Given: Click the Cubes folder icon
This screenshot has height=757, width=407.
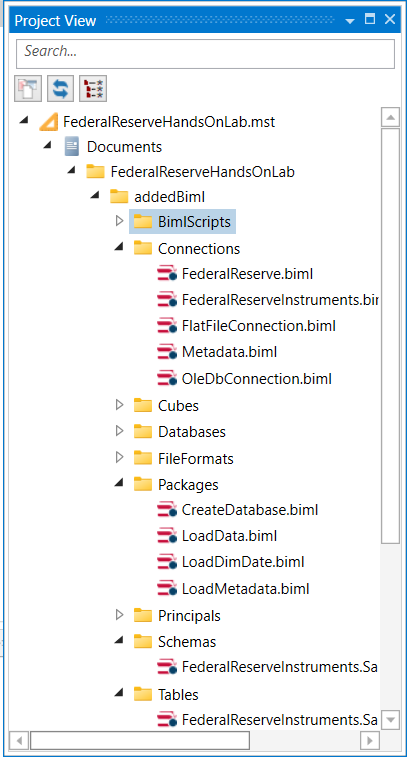Looking at the screenshot, I should pyautogui.click(x=143, y=406).
